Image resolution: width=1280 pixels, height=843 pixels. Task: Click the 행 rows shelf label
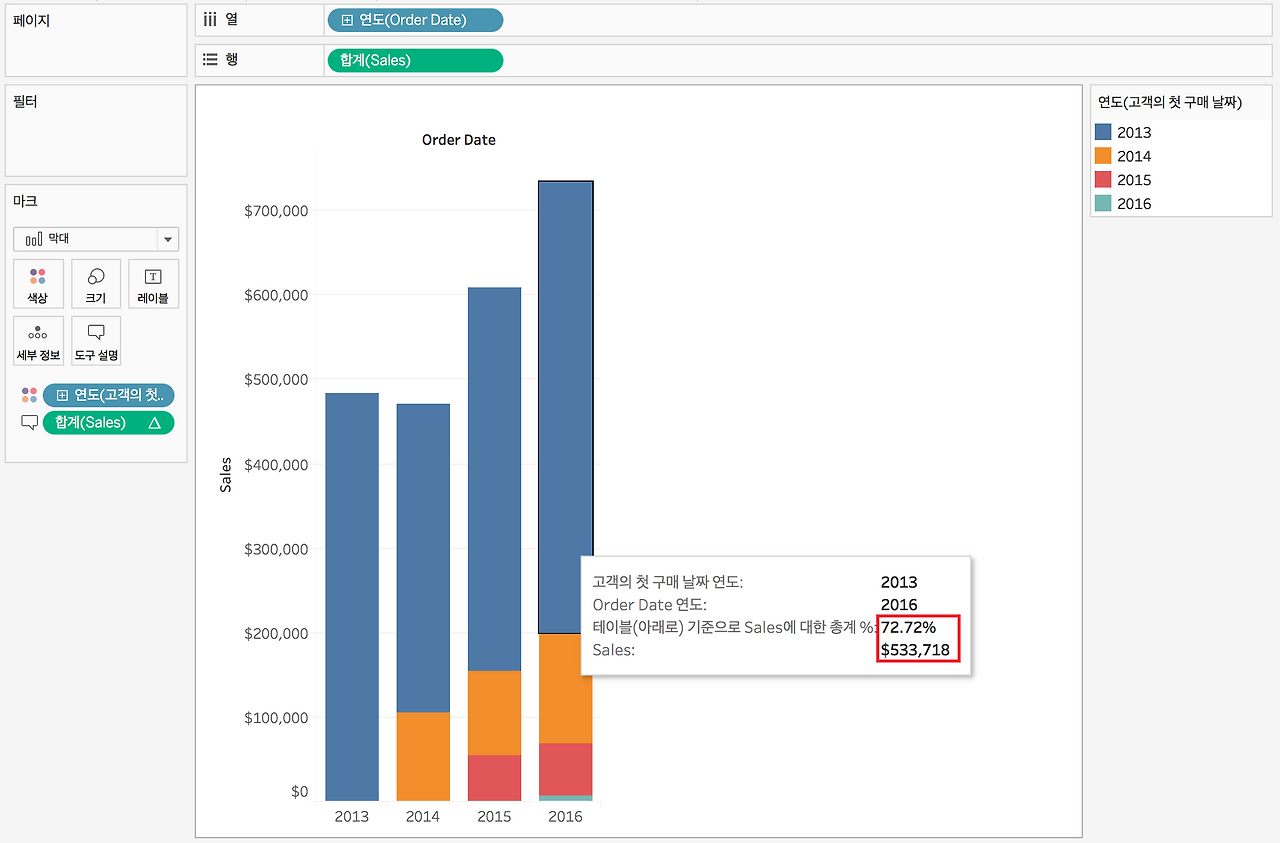(x=232, y=60)
